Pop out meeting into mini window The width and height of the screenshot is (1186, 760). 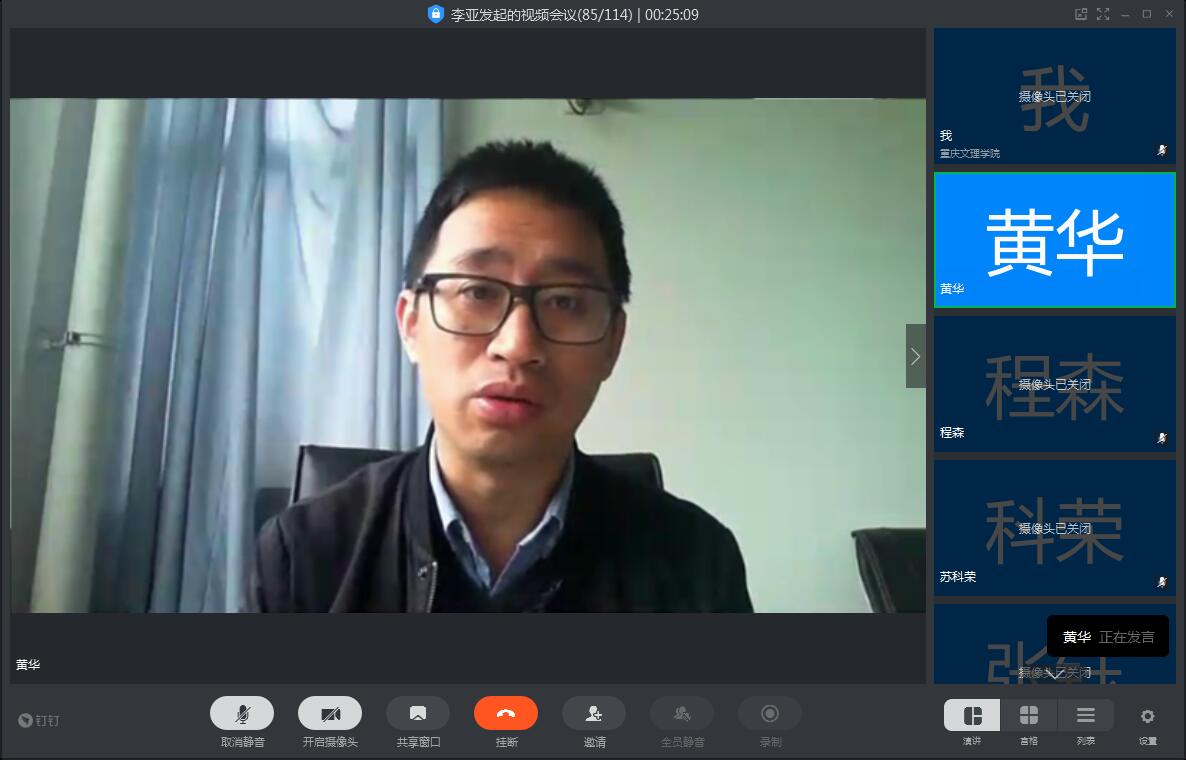[1081, 14]
